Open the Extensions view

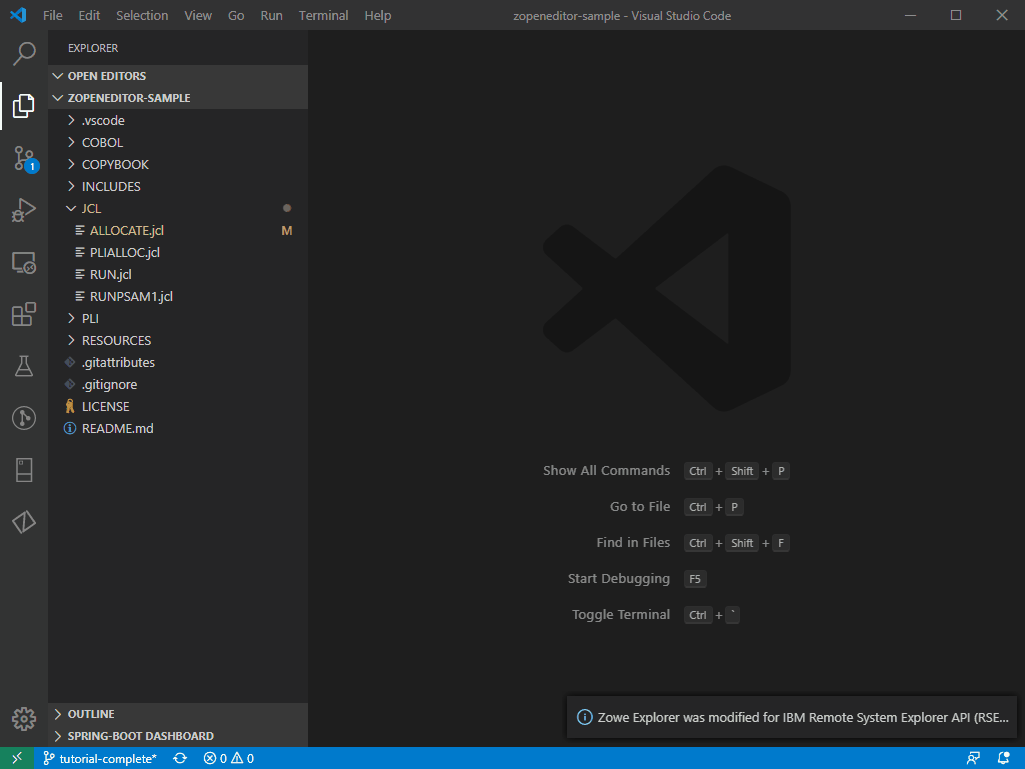click(x=24, y=315)
